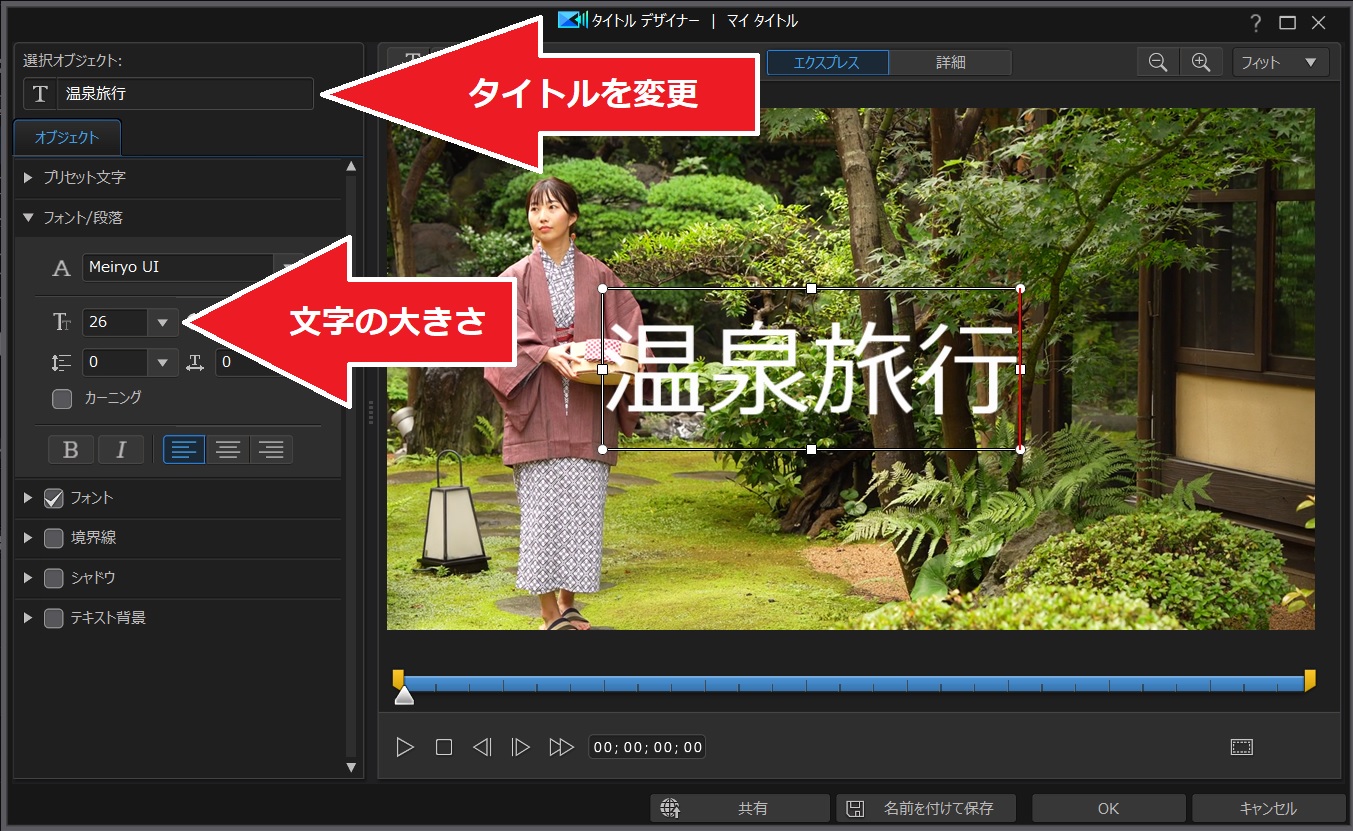Enable the シャドウ checkbox
This screenshot has height=831, width=1353.
(x=54, y=577)
